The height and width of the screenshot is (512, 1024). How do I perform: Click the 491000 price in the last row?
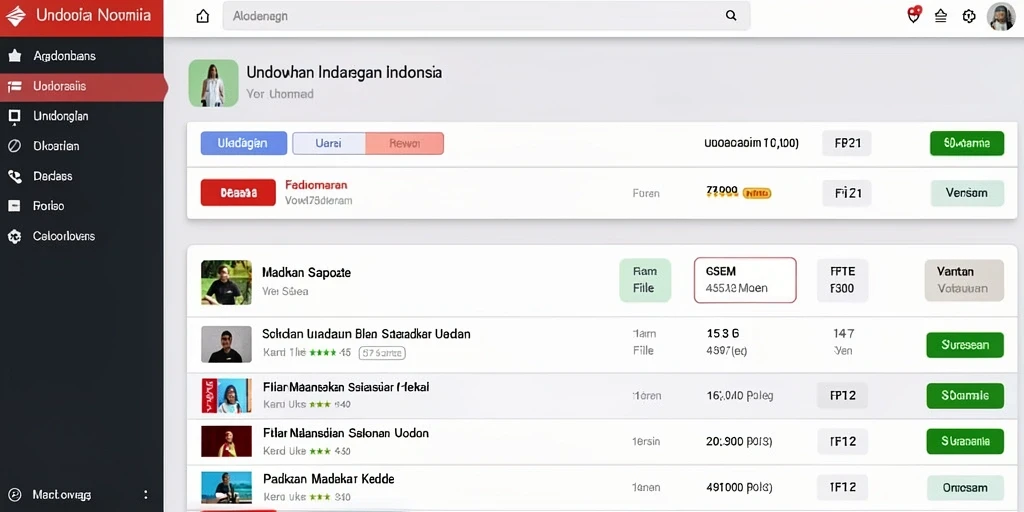point(739,487)
